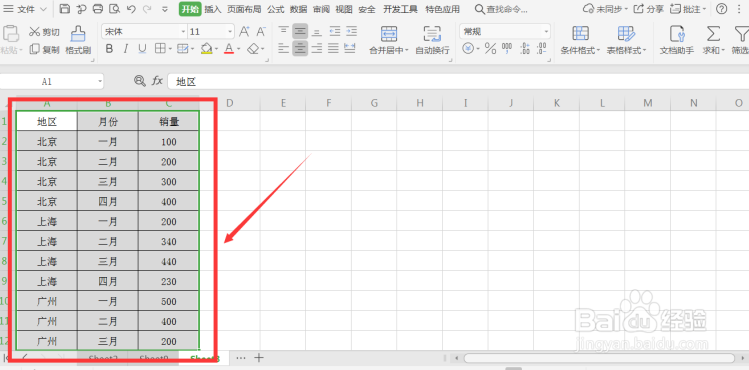Increase the font size
Image resolution: width=749 pixels, height=370 pixels.
click(x=244, y=32)
